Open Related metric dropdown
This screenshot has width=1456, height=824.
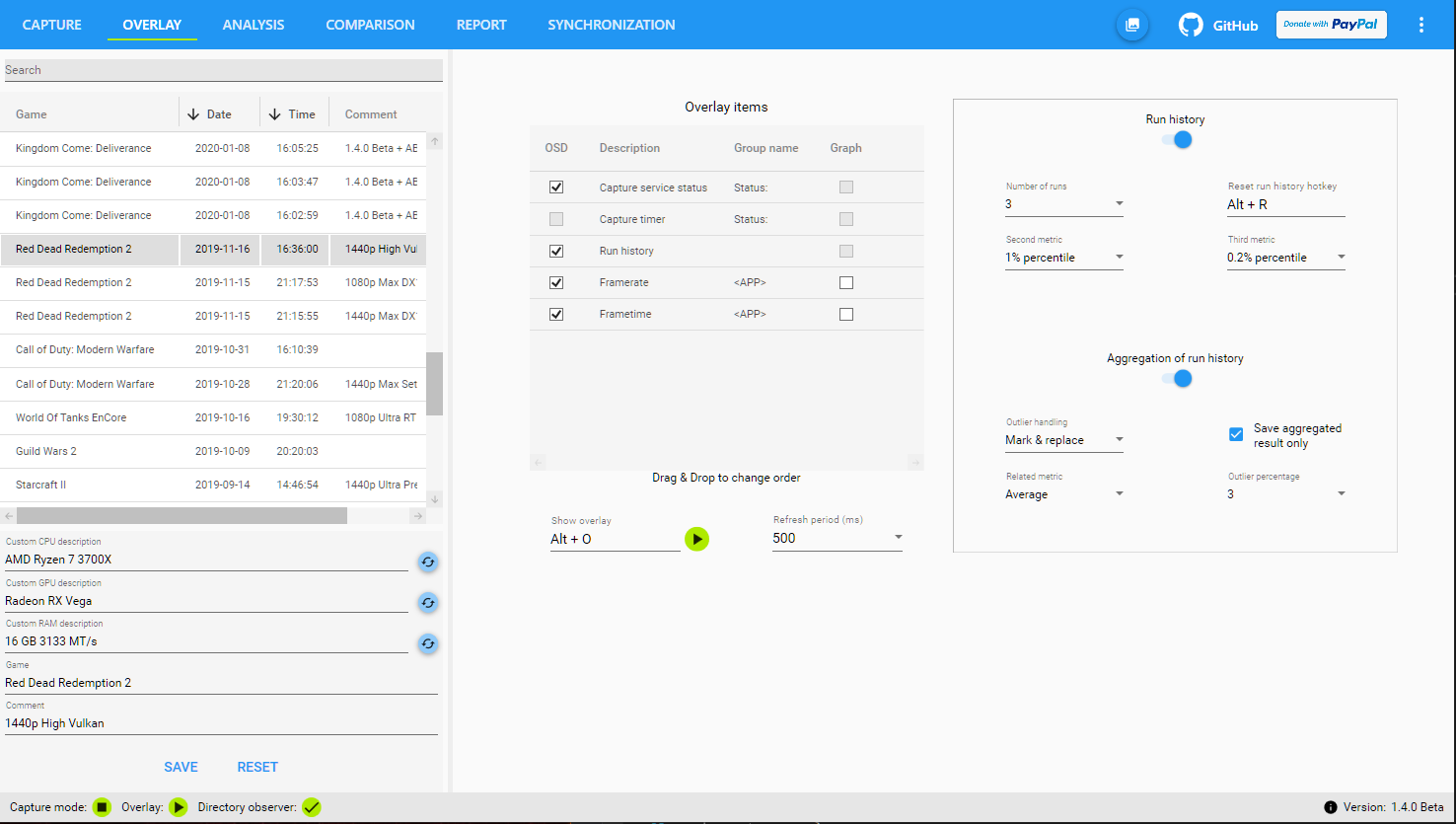pos(1064,494)
